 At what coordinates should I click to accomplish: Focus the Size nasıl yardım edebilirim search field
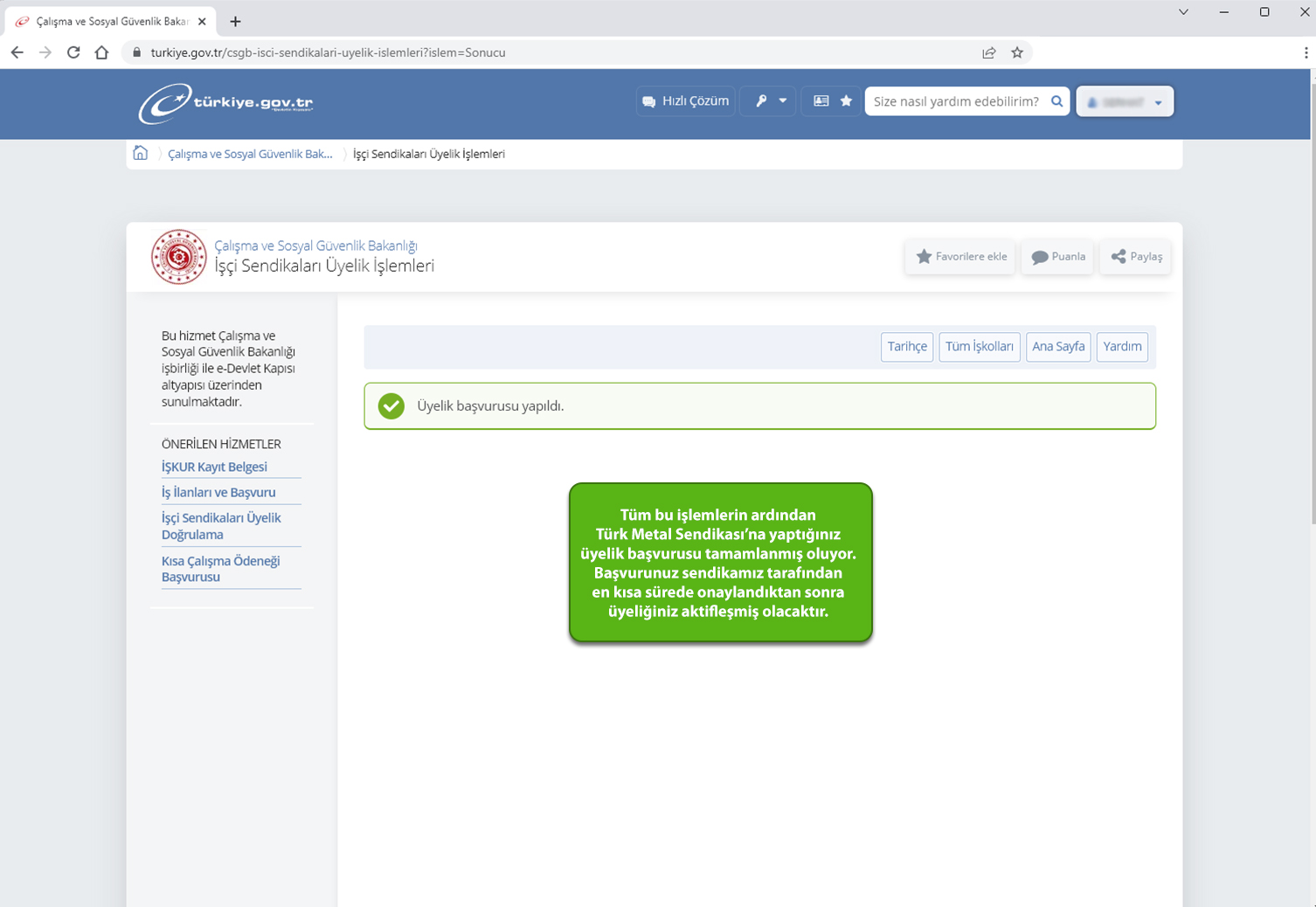click(956, 101)
